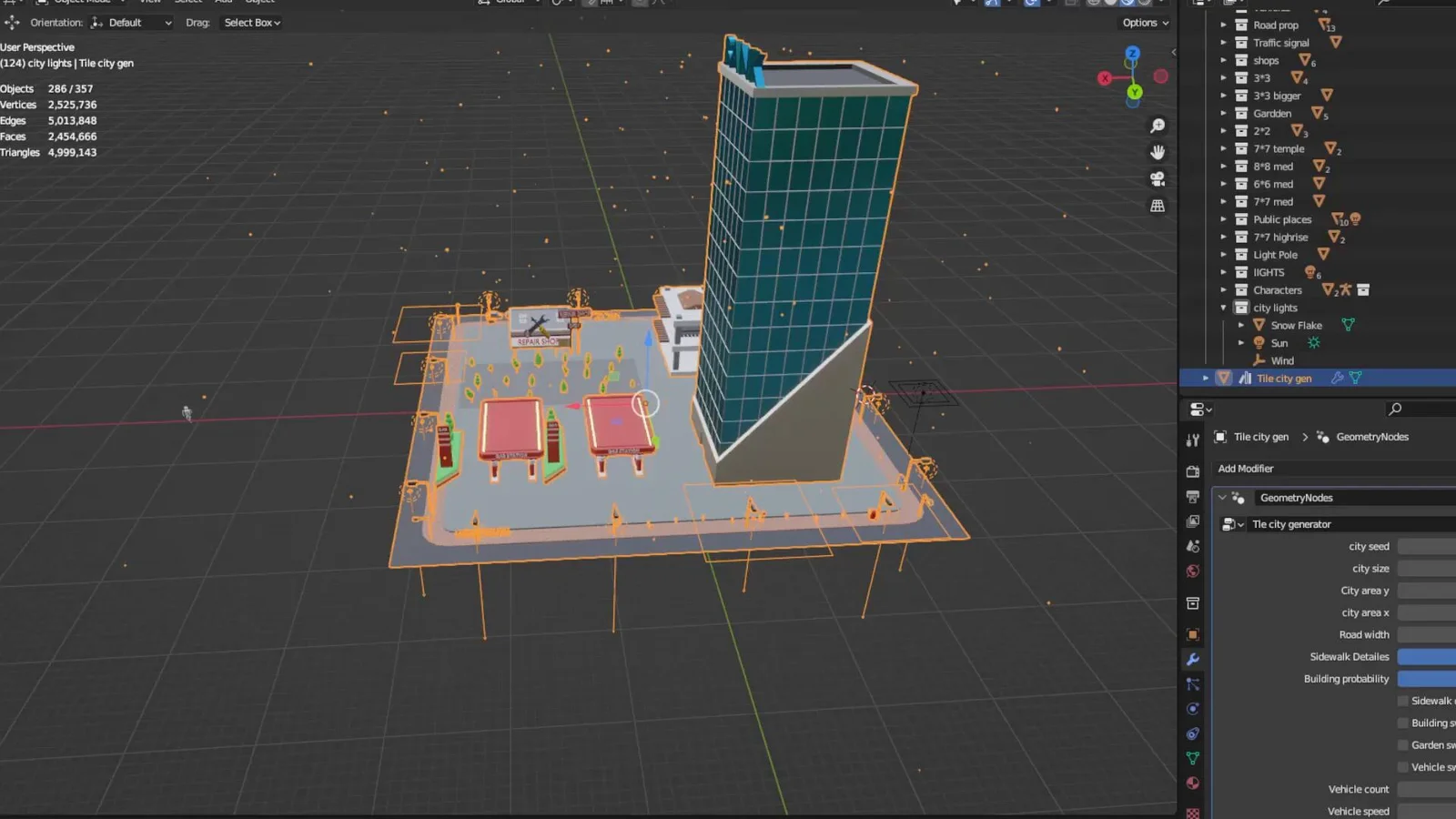1456x819 pixels.
Task: Open the Orientation Default dropdown
Action: click(132, 23)
